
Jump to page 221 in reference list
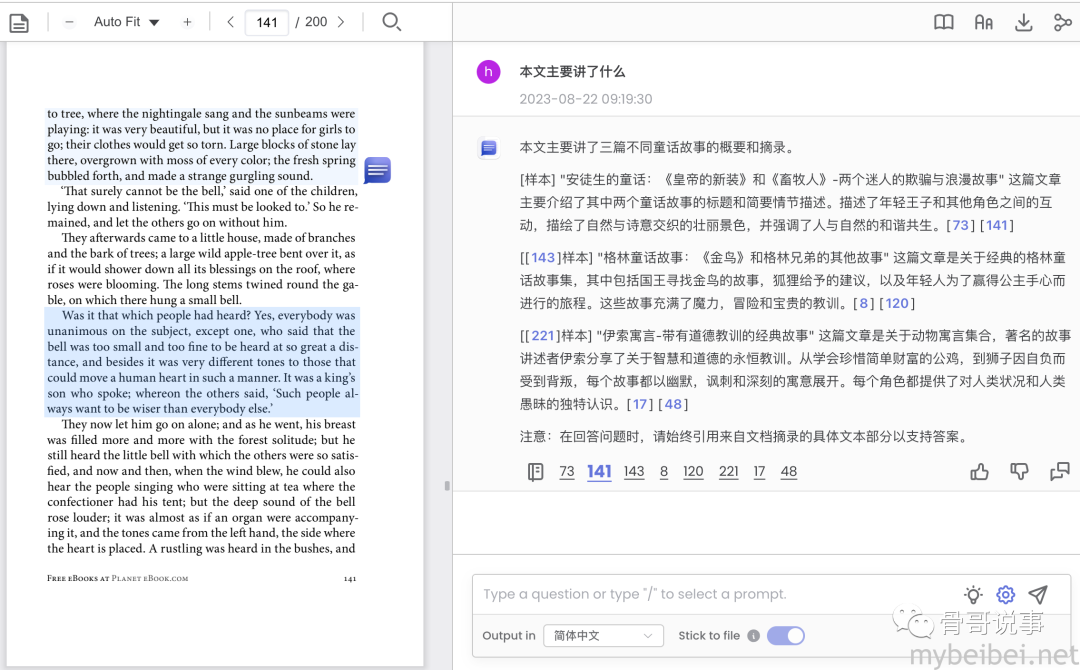tap(729, 472)
